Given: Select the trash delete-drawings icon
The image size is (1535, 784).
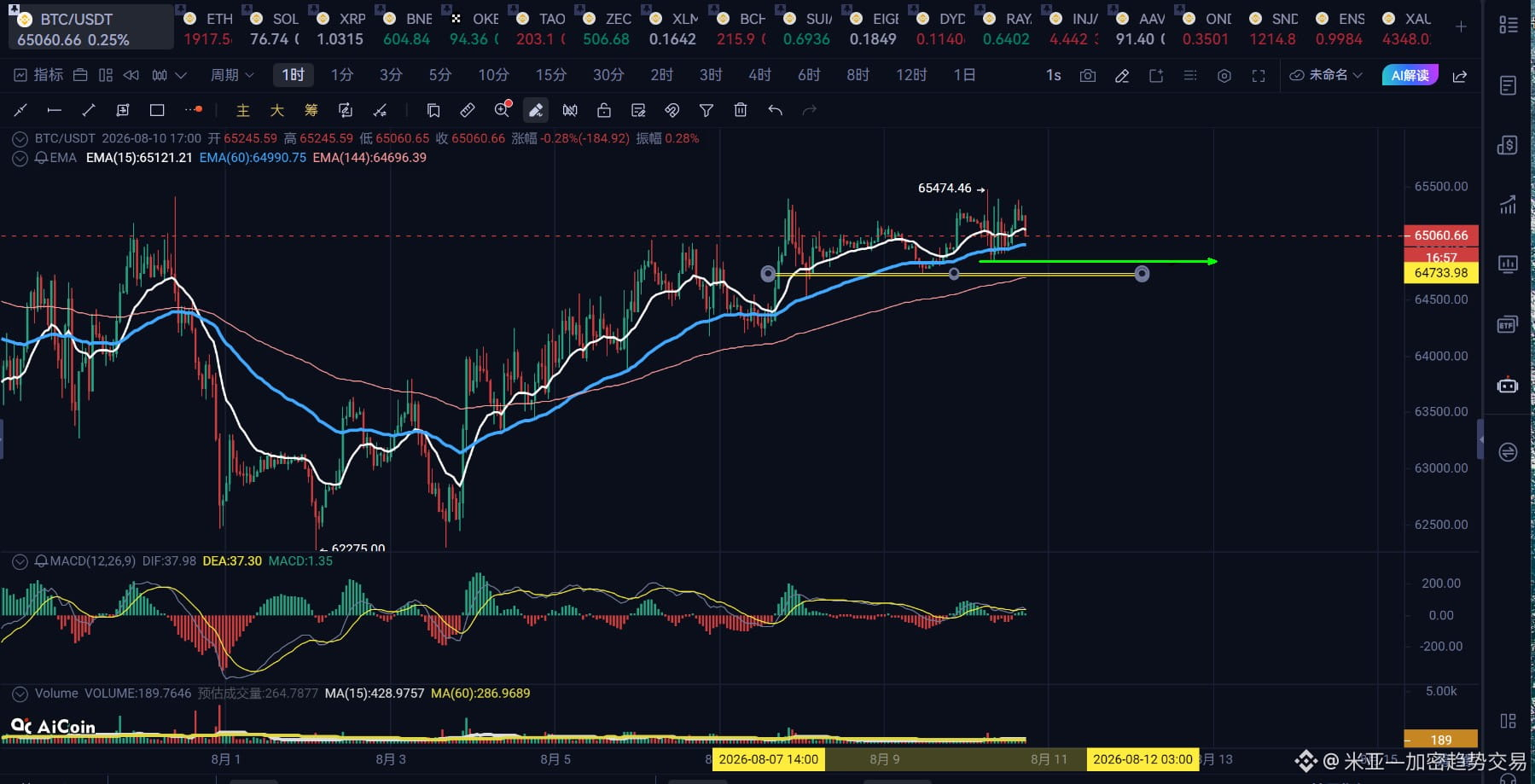Looking at the screenshot, I should 741,110.
